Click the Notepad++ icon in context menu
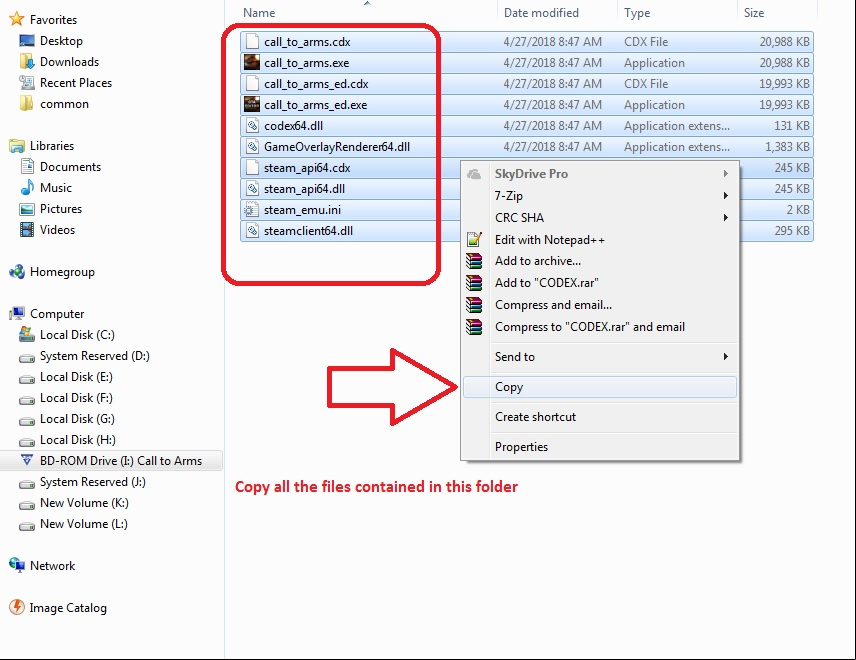Viewport: 856px width, 660px height. 474,239
